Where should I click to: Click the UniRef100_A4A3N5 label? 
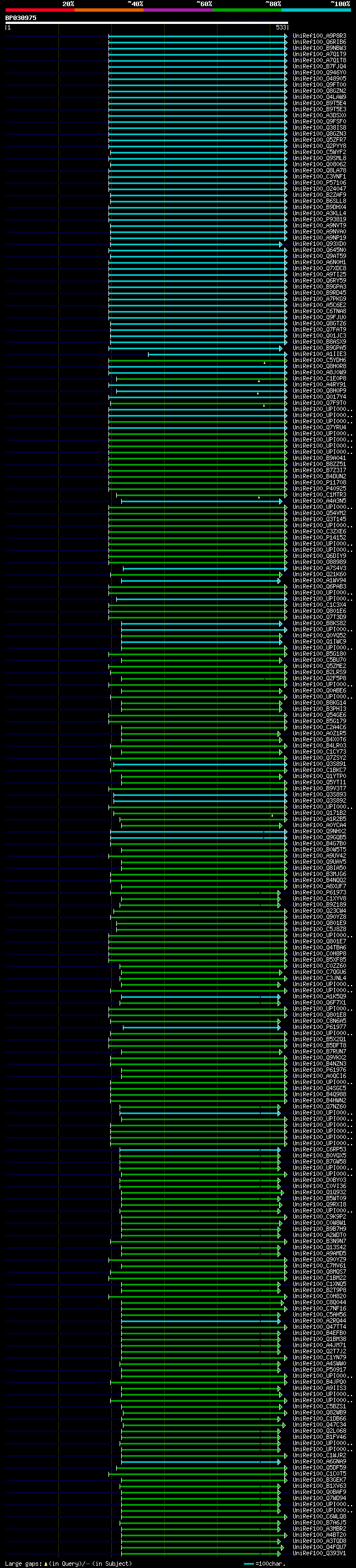[319, 501]
